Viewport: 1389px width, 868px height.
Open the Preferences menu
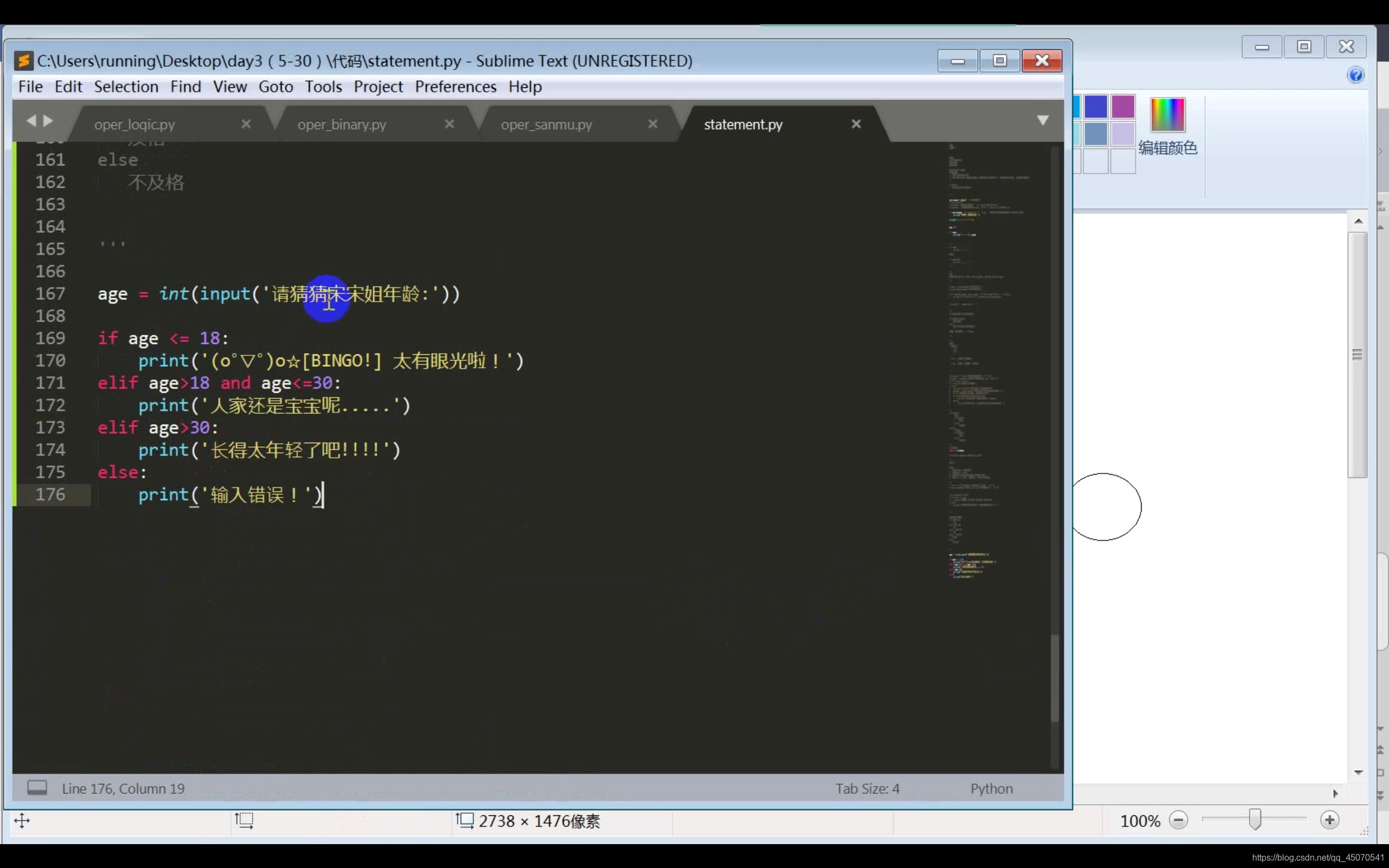click(x=455, y=87)
